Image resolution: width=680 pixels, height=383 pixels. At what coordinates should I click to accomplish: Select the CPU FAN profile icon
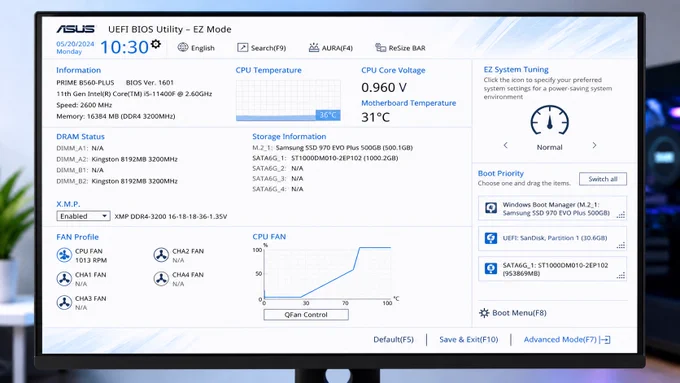[64, 255]
